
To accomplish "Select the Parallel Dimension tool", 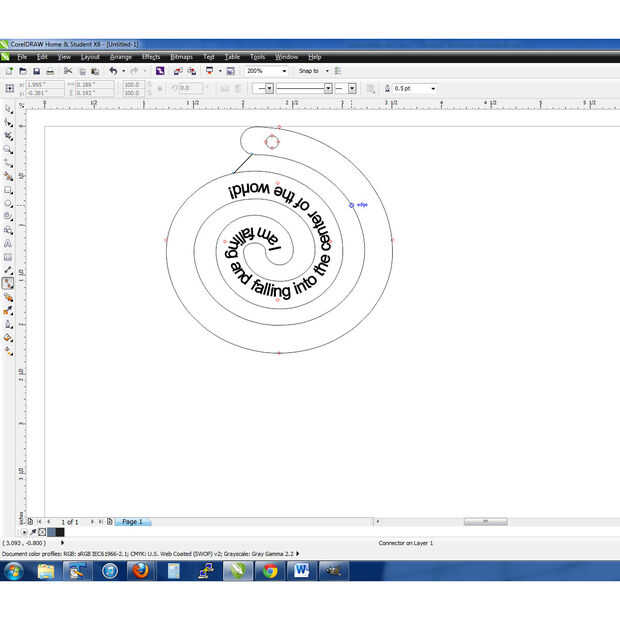I will pos(8,270).
